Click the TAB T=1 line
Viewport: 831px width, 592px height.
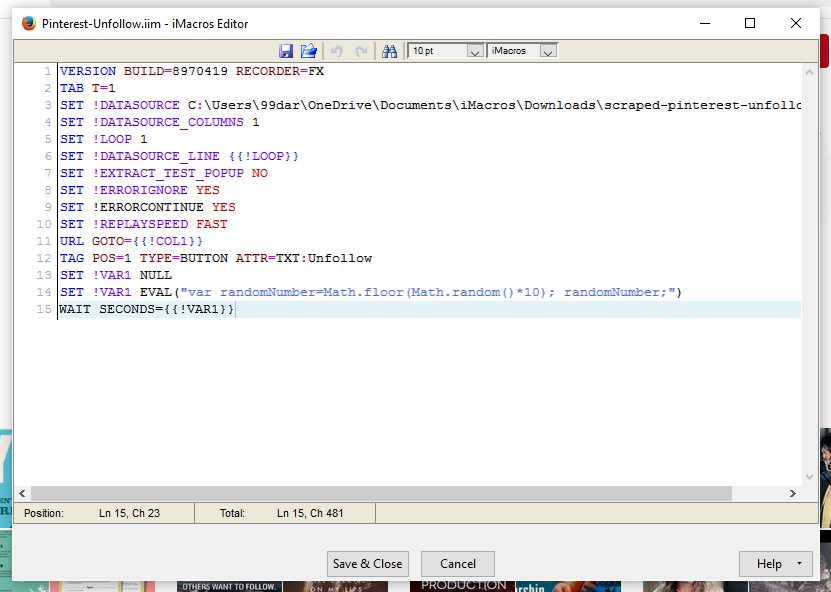[x=87, y=88]
